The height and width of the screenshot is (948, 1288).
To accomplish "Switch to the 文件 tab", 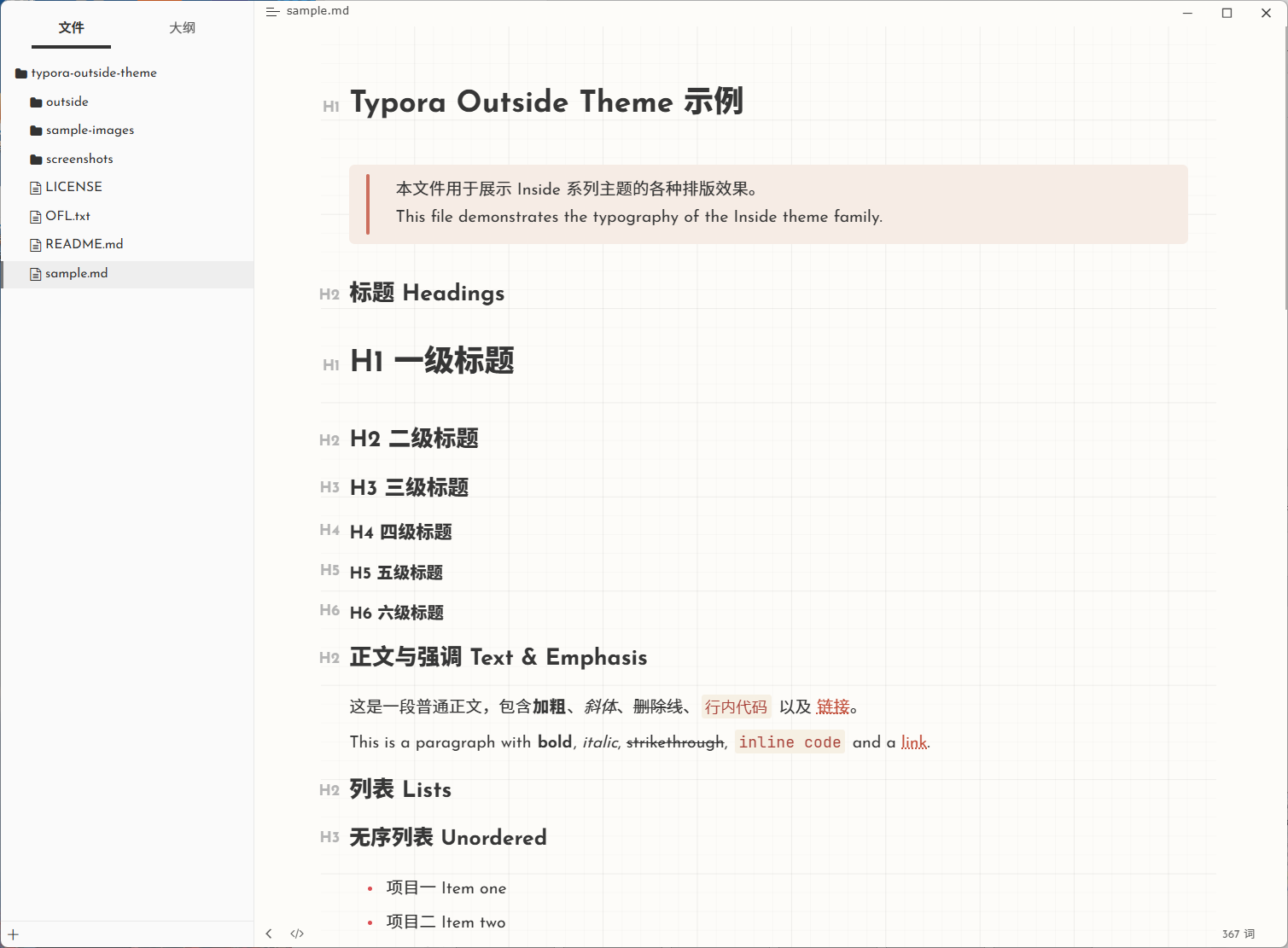I will [x=72, y=28].
